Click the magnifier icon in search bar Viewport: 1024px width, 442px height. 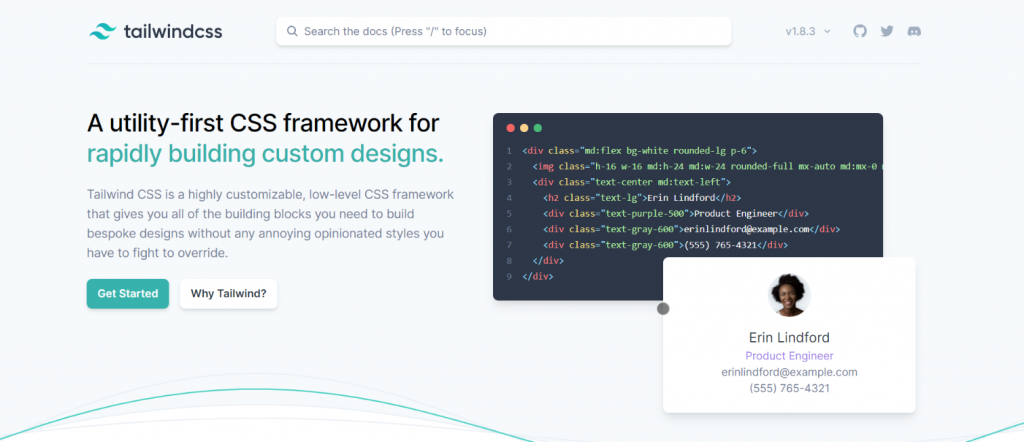point(292,31)
